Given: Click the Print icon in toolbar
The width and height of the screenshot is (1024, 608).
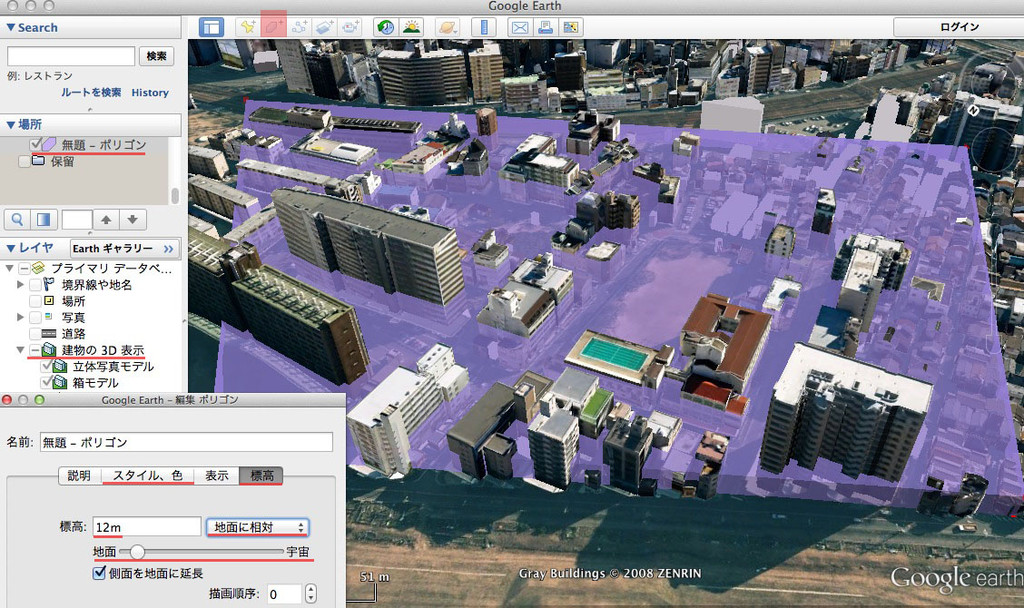Looking at the screenshot, I should pyautogui.click(x=545, y=27).
